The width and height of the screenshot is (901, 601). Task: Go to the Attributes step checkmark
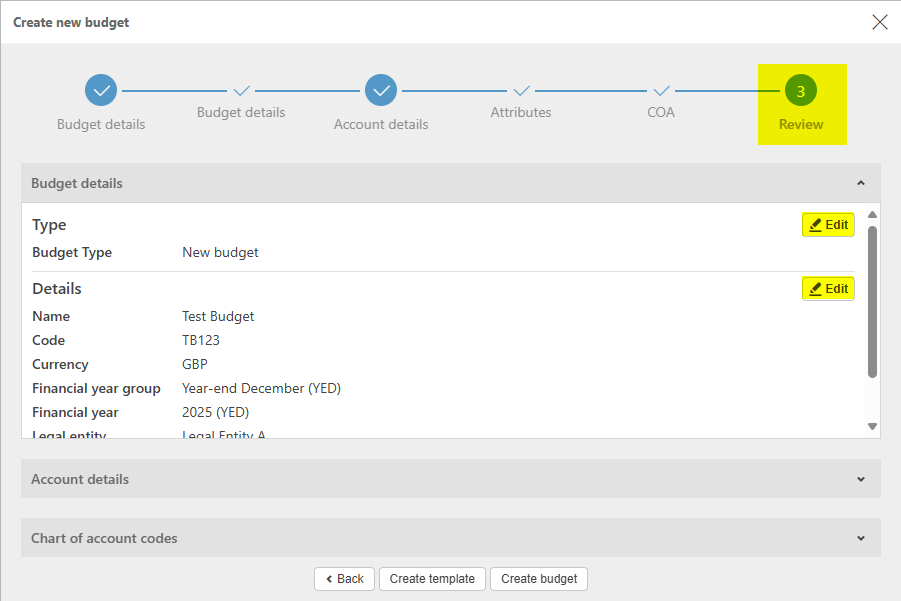tap(521, 91)
